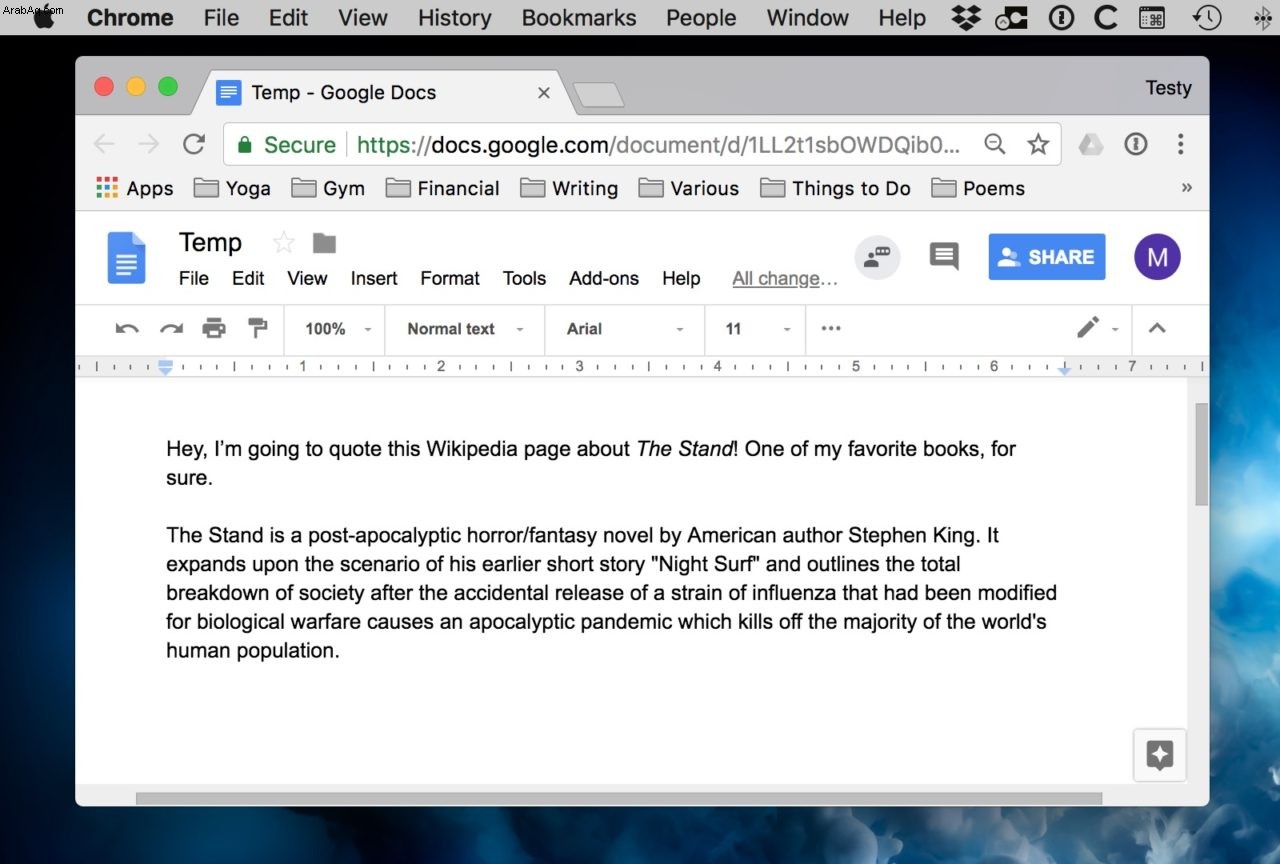Open the Insert menu
Viewport: 1280px width, 864px height.
[374, 278]
